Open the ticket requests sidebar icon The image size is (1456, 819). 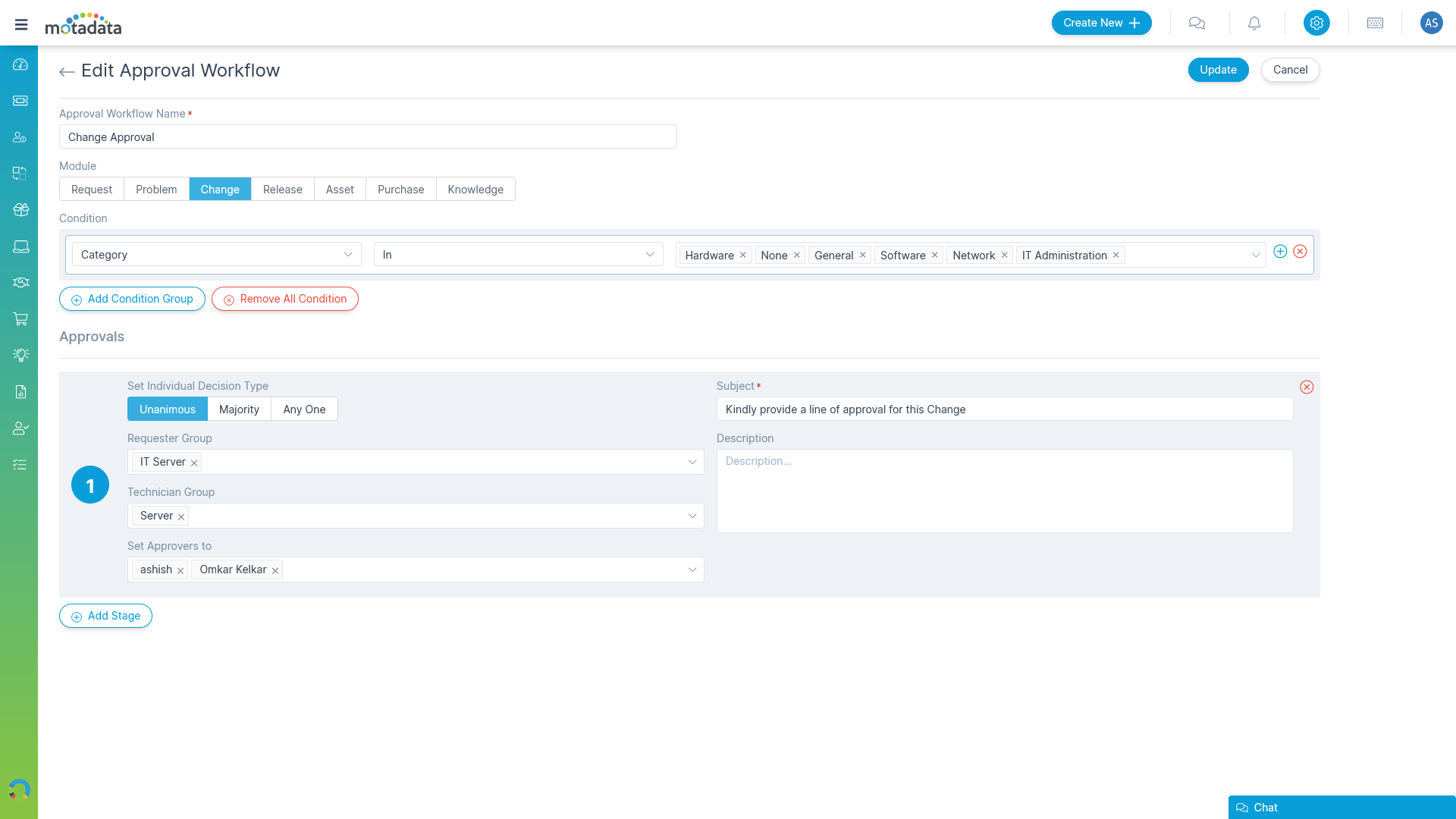(x=20, y=100)
